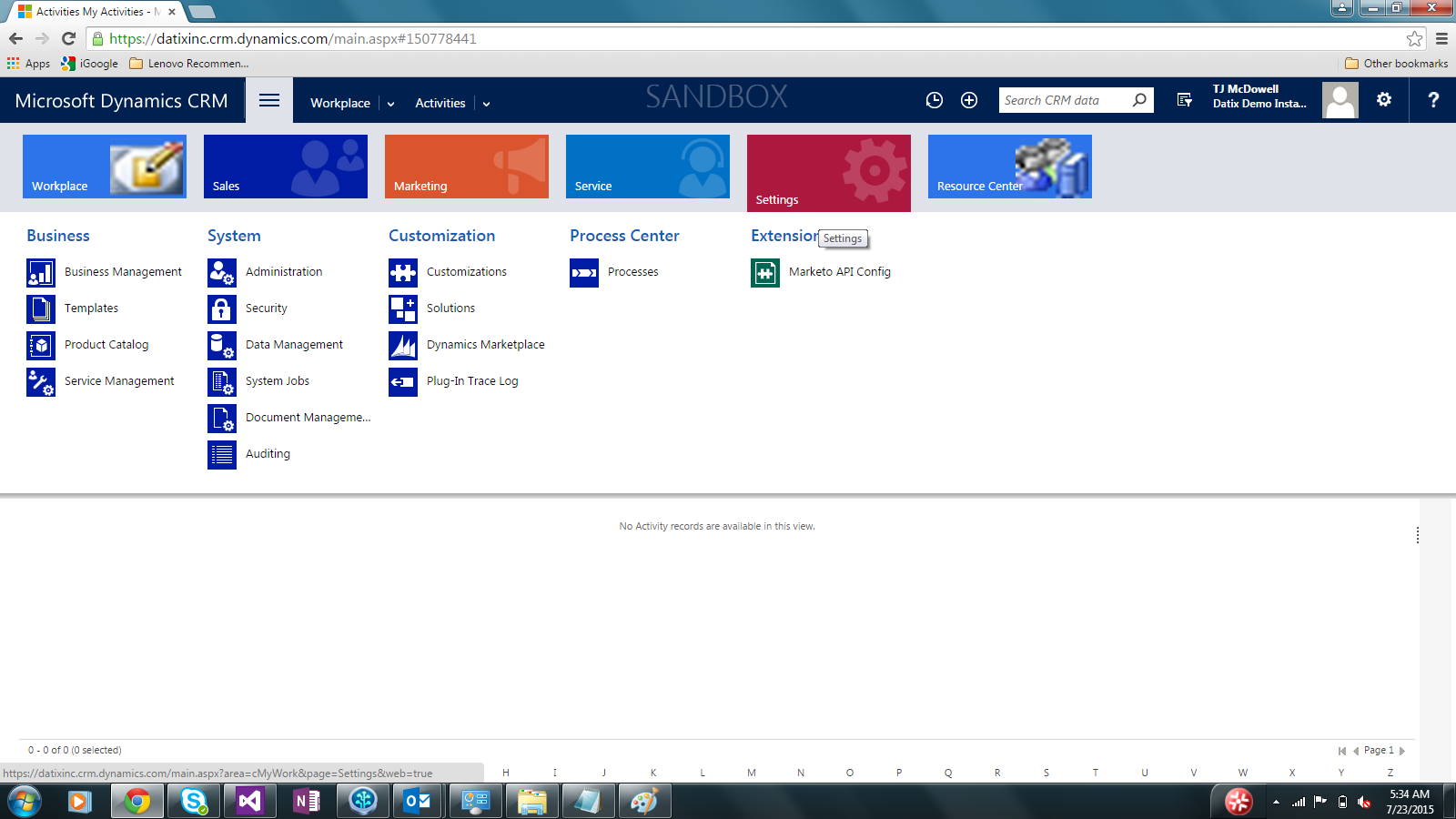The height and width of the screenshot is (819, 1456).
Task: Click the browser reload button
Action: click(68, 38)
